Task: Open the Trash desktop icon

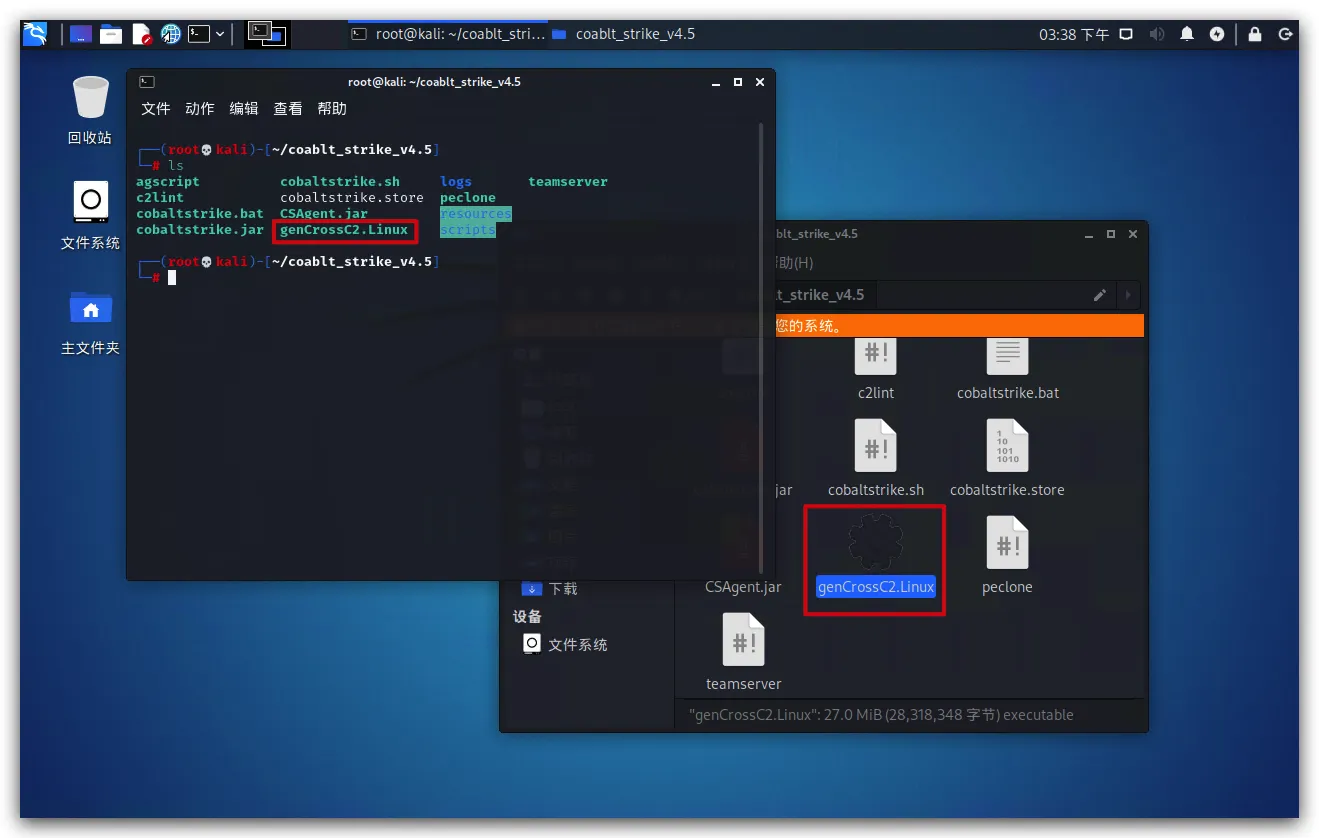Action: point(90,98)
